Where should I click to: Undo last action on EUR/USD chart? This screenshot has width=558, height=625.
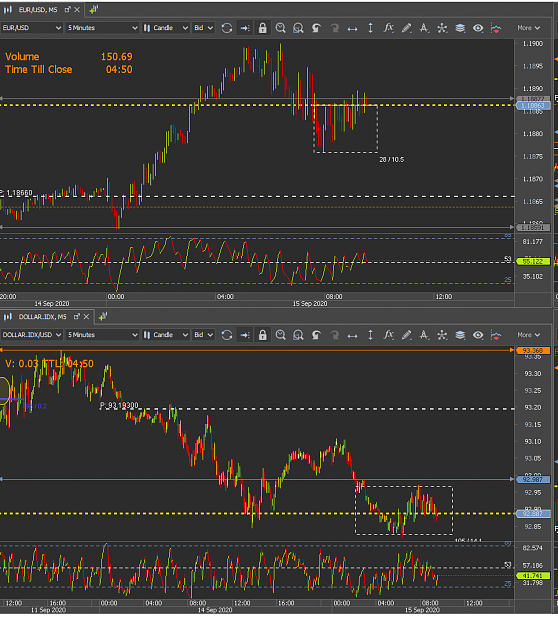click(x=316, y=28)
